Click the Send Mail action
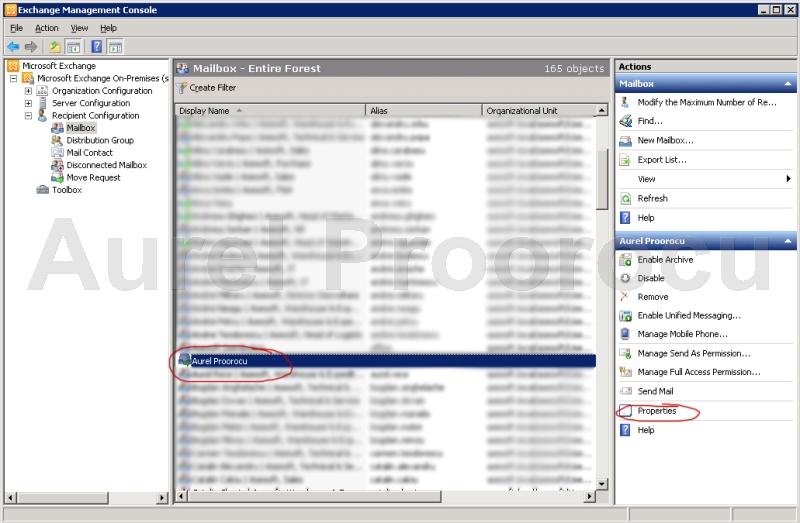Image resolution: width=800 pixels, height=523 pixels. tap(655, 391)
